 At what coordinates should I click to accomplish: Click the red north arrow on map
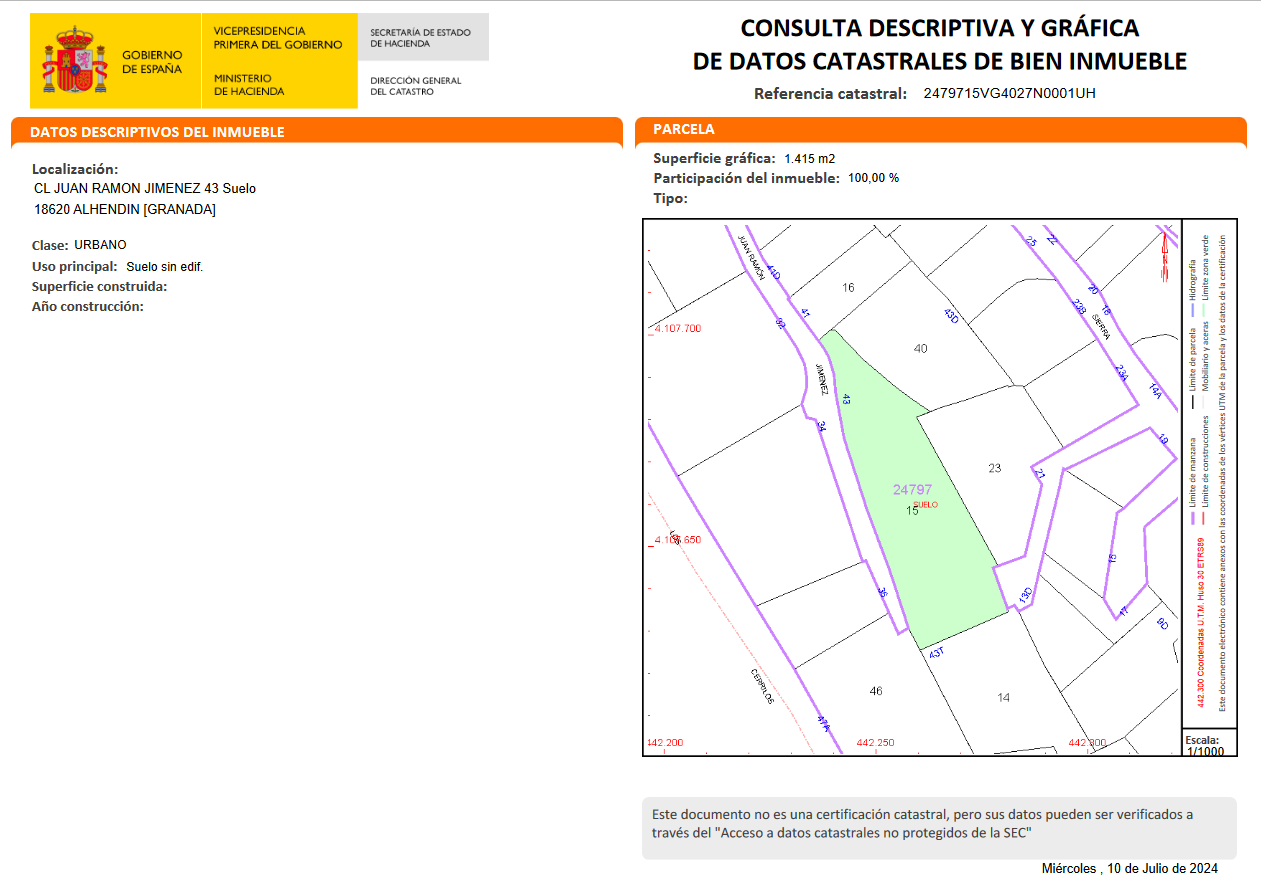(x=1166, y=255)
